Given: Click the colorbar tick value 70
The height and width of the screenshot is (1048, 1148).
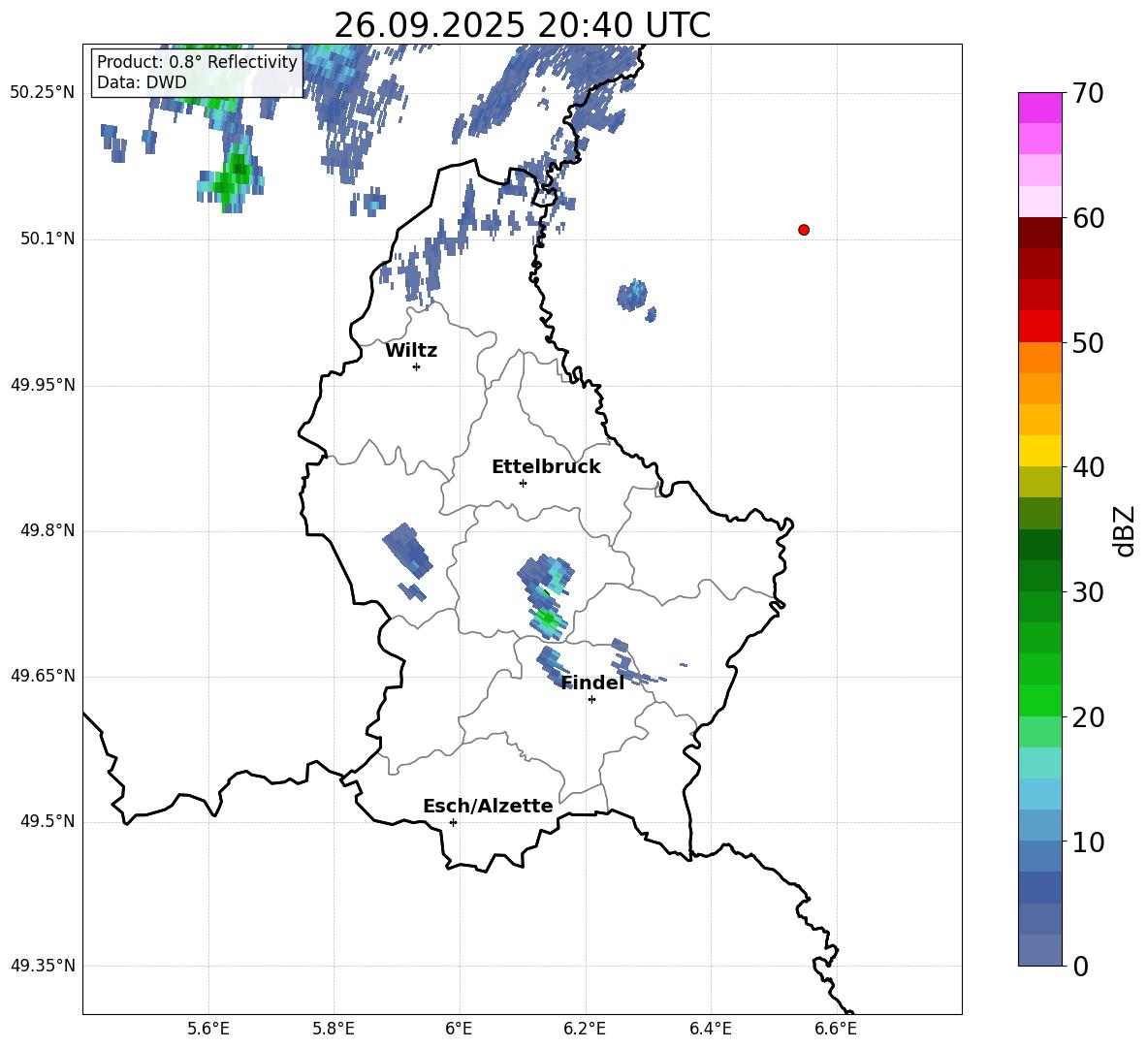Looking at the screenshot, I should (x=1089, y=93).
